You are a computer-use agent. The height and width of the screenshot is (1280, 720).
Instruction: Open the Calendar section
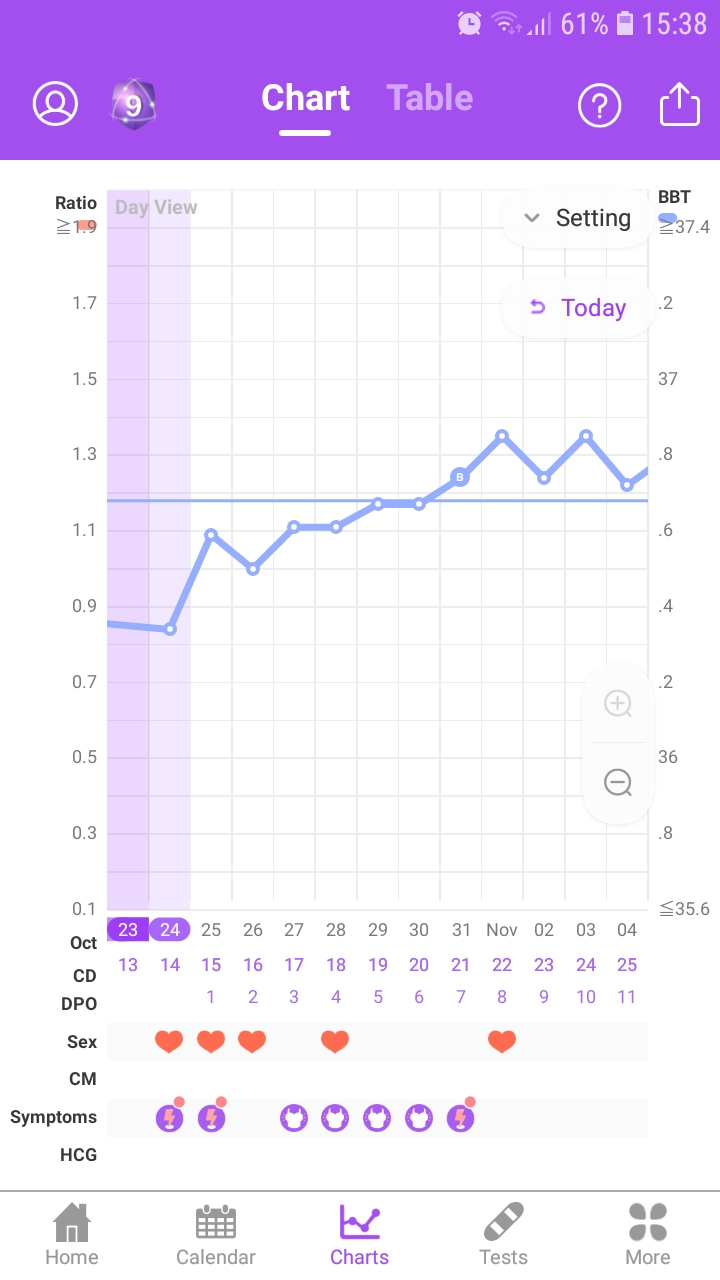pos(216,1235)
